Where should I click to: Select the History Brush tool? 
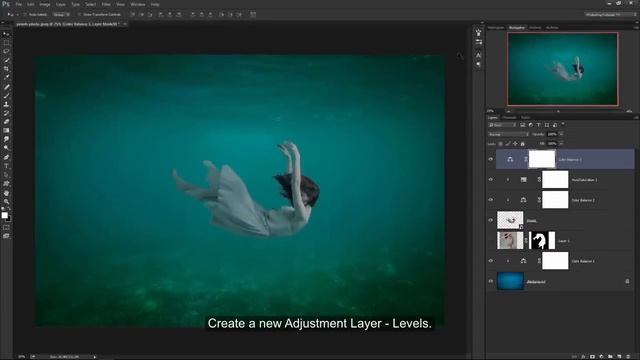click(6, 113)
